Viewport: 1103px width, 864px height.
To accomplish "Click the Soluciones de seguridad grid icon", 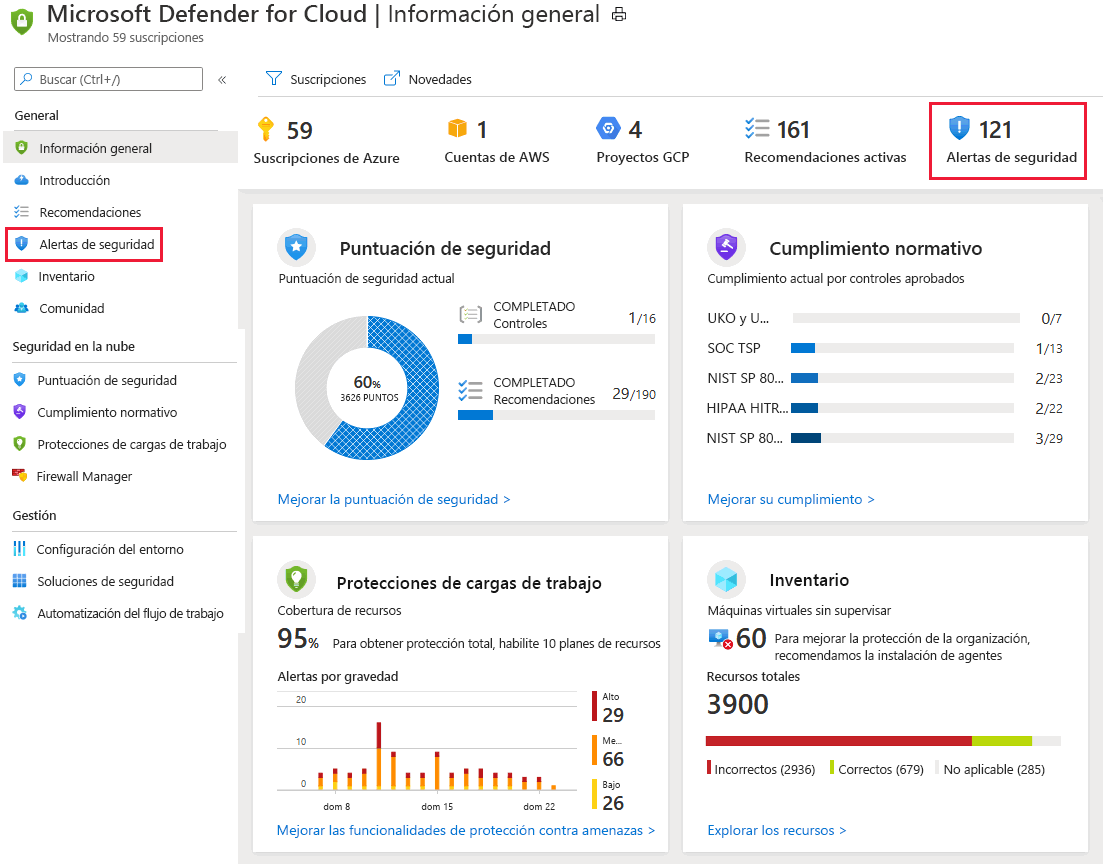I will (x=20, y=581).
